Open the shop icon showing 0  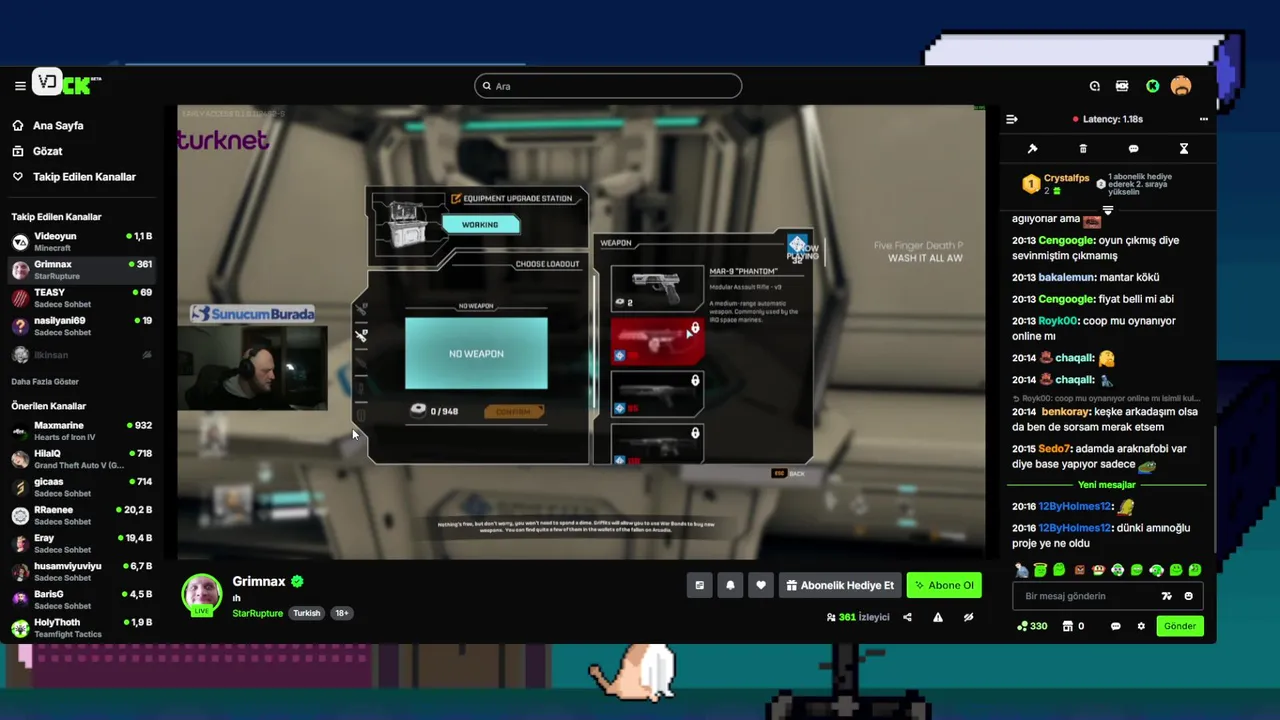(1073, 627)
